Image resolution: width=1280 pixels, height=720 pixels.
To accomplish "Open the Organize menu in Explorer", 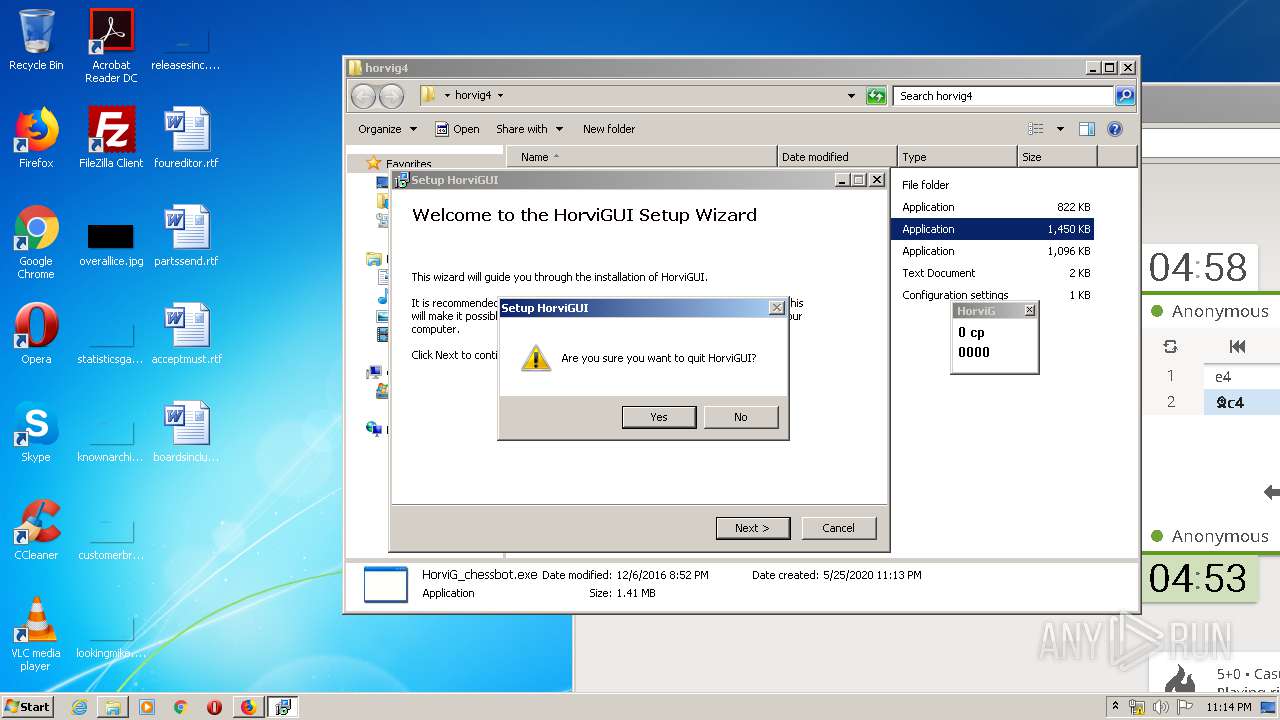I will [x=386, y=129].
